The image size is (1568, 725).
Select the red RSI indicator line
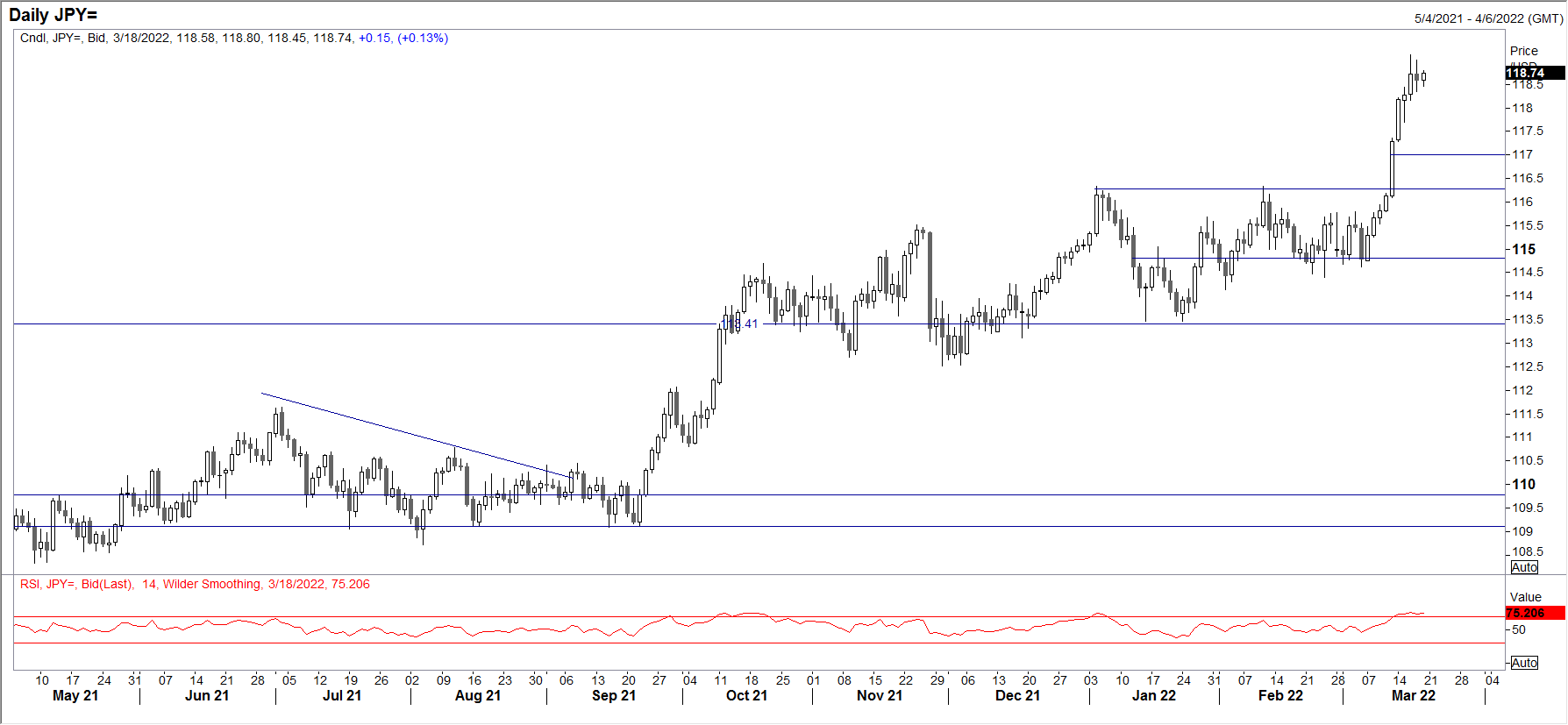point(719,624)
